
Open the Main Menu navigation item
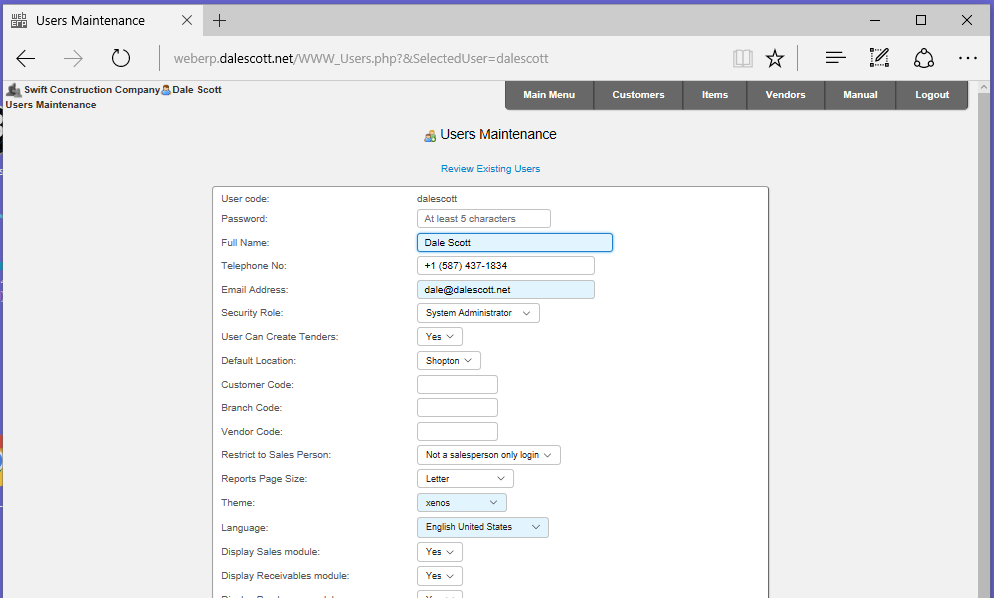549,95
